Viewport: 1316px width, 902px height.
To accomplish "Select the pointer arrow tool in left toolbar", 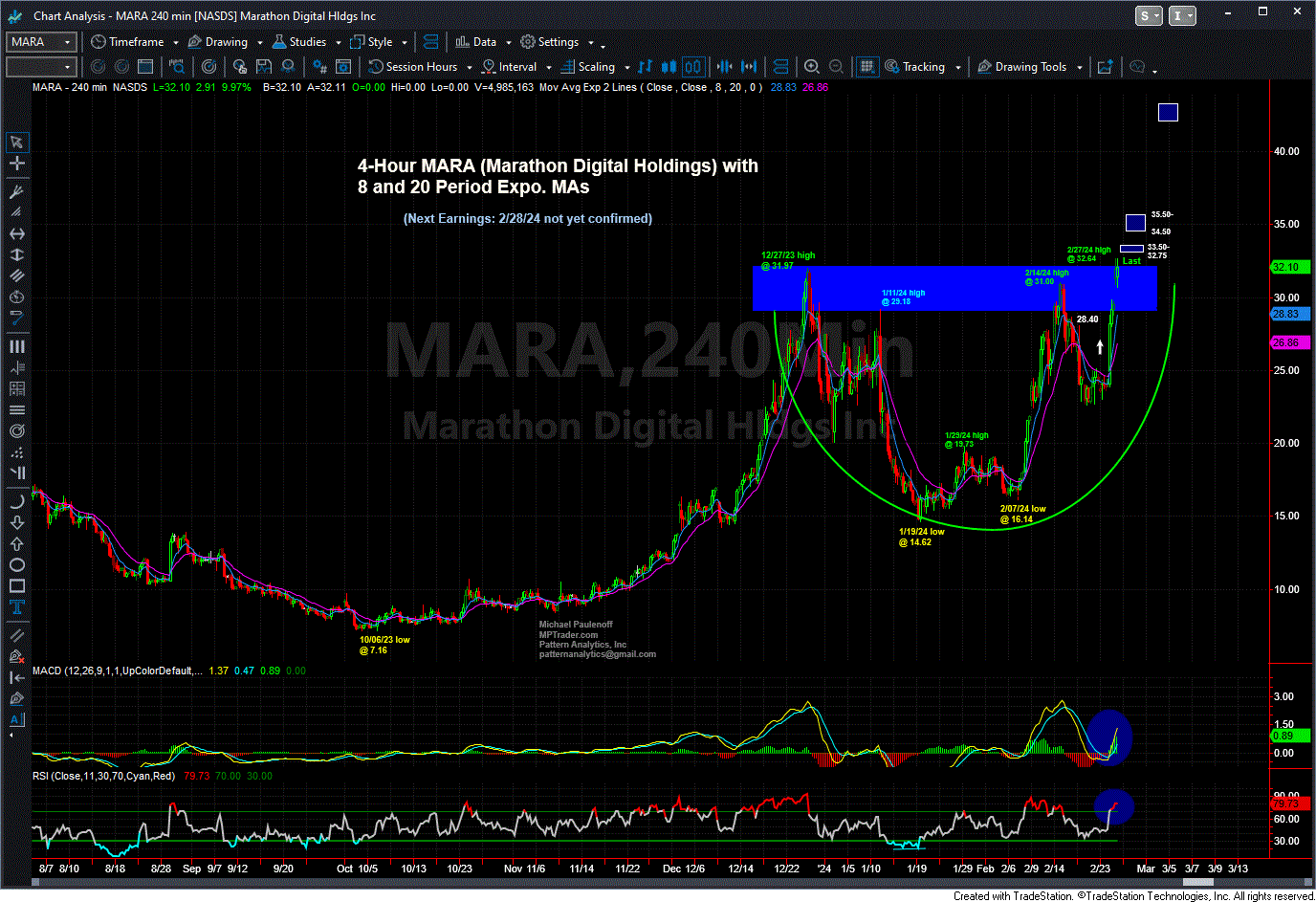I will pos(16,143).
